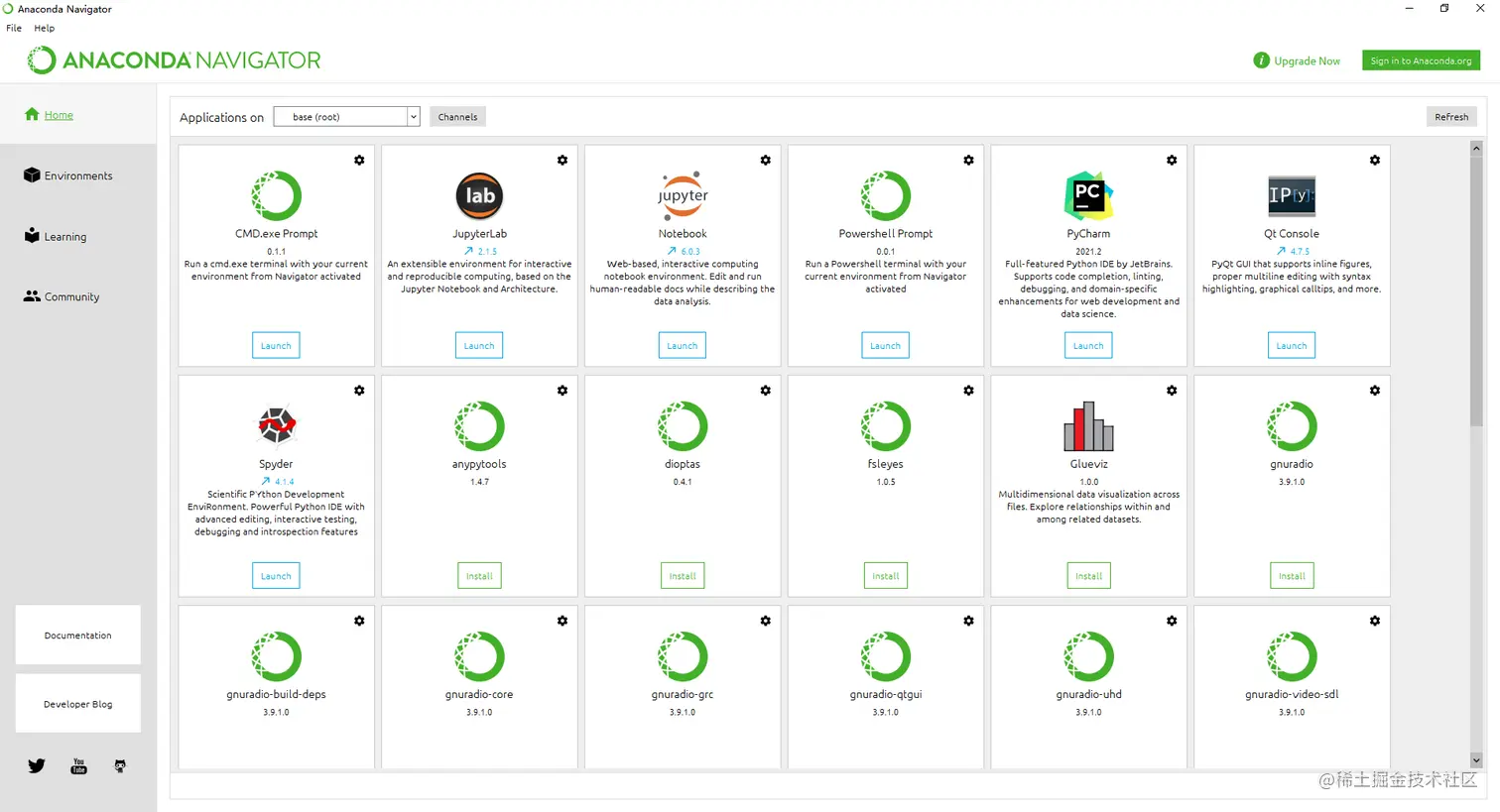1500x812 pixels.
Task: Open the File menu
Action: tap(14, 28)
